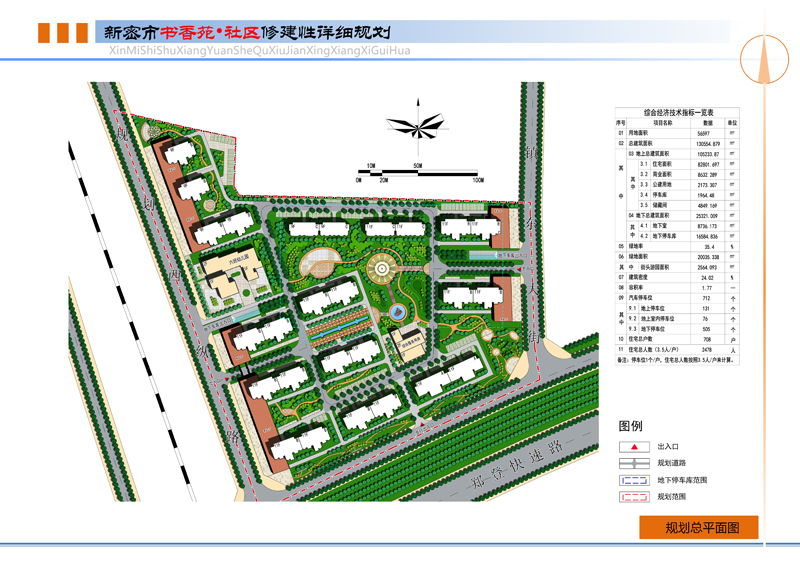Click the red triangle entrance legend symbol
Image resolution: width=800 pixels, height=566 pixels.
[x=633, y=447]
